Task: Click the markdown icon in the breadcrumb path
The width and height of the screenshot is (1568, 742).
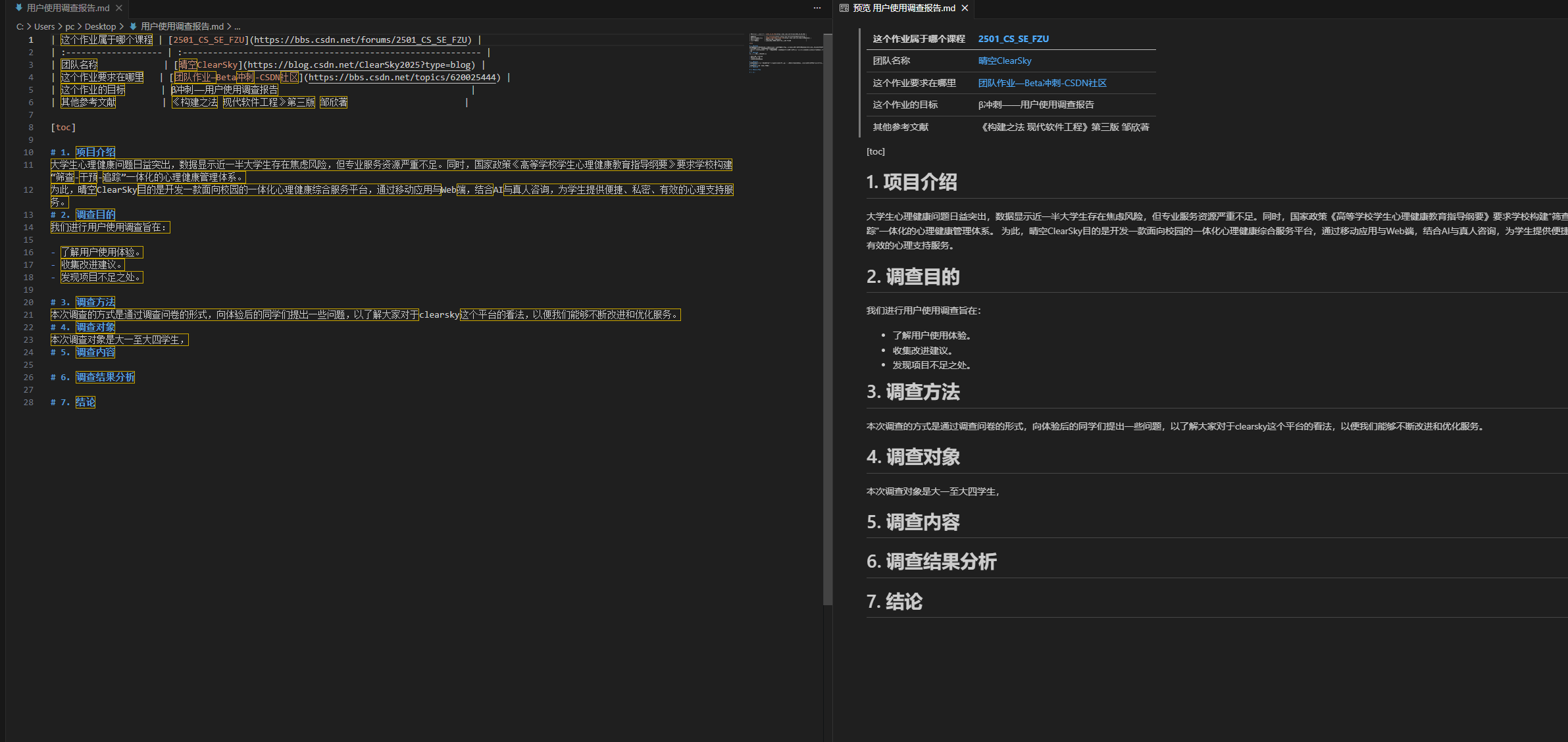Action: [x=133, y=26]
